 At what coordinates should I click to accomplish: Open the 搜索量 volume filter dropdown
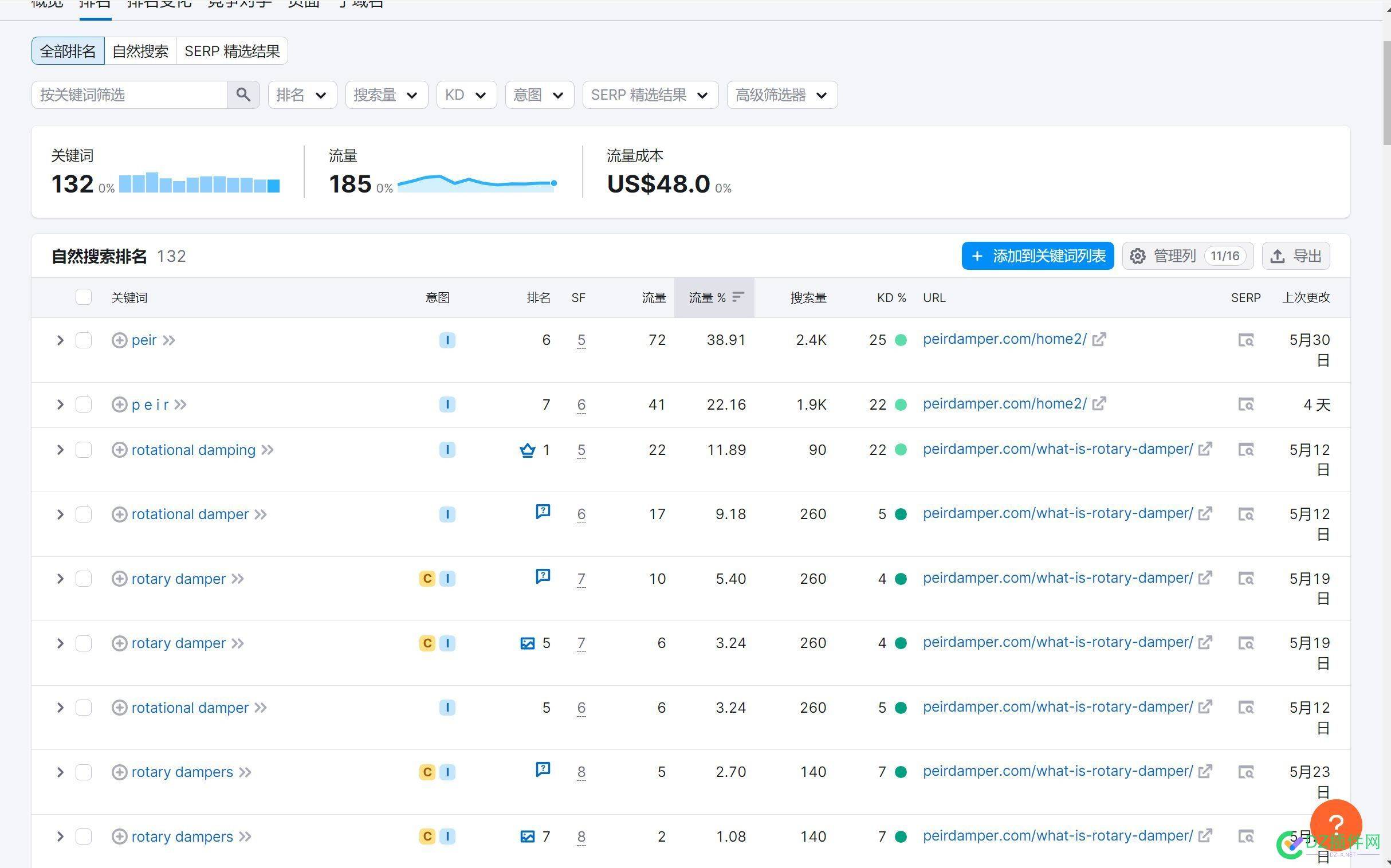(x=386, y=95)
